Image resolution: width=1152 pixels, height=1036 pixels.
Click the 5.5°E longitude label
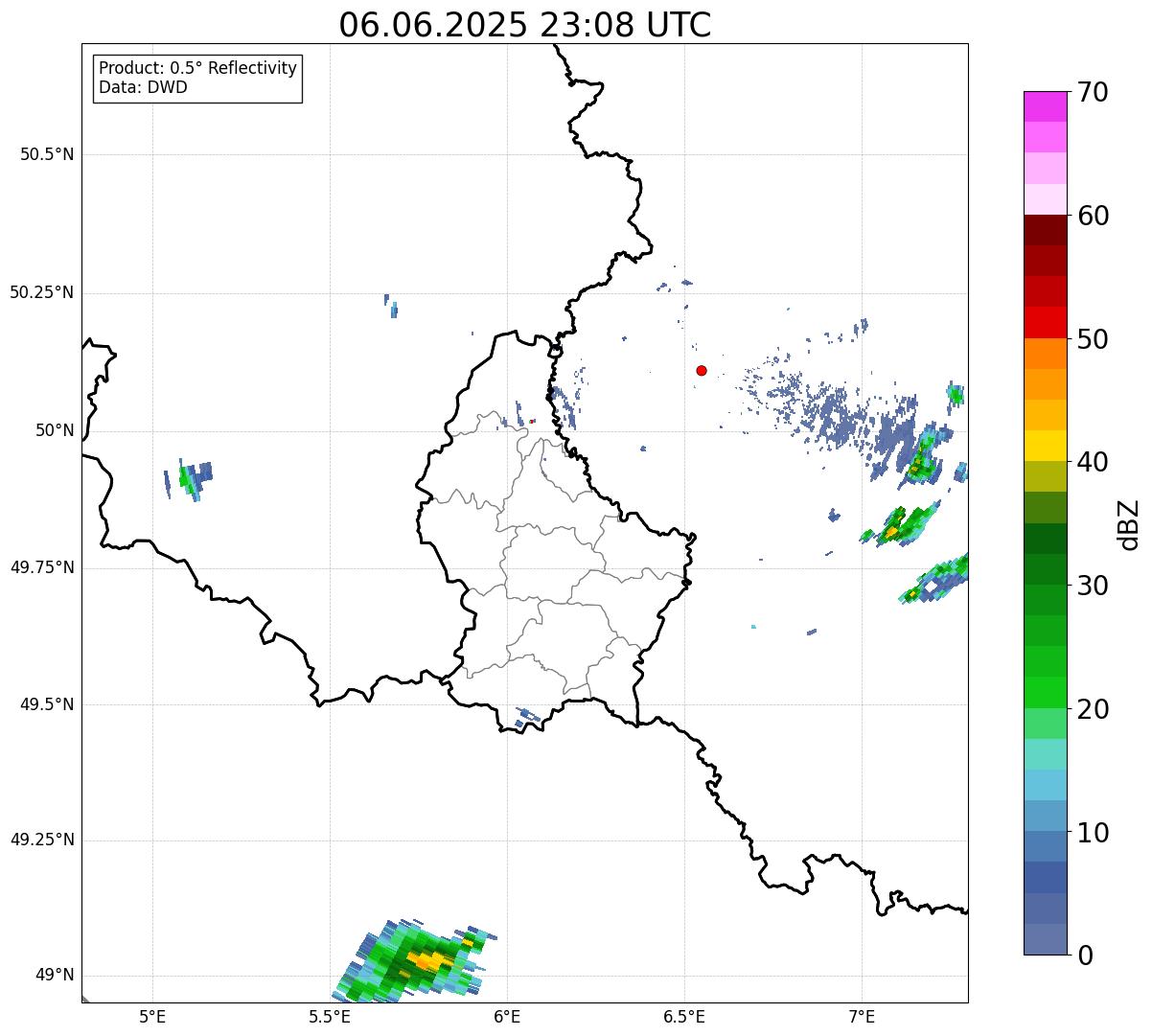pyautogui.click(x=330, y=1016)
